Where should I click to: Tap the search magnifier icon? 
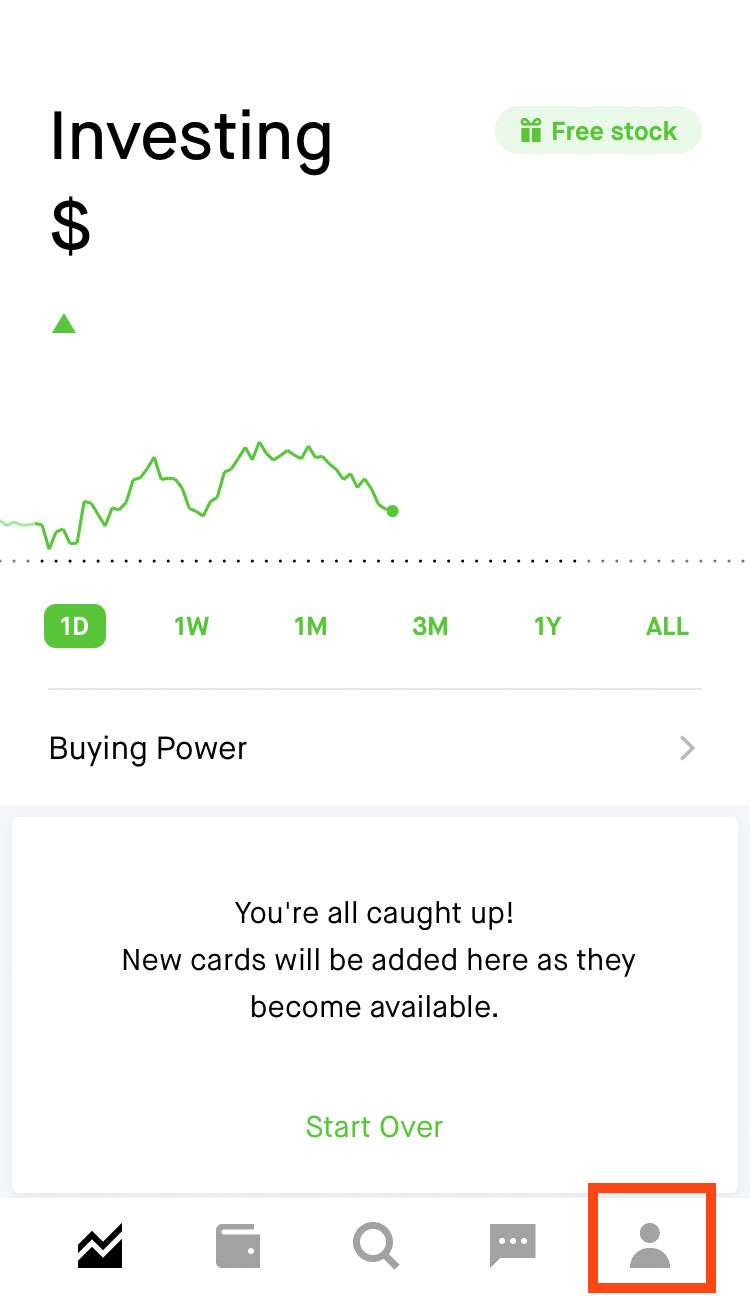tap(376, 1246)
